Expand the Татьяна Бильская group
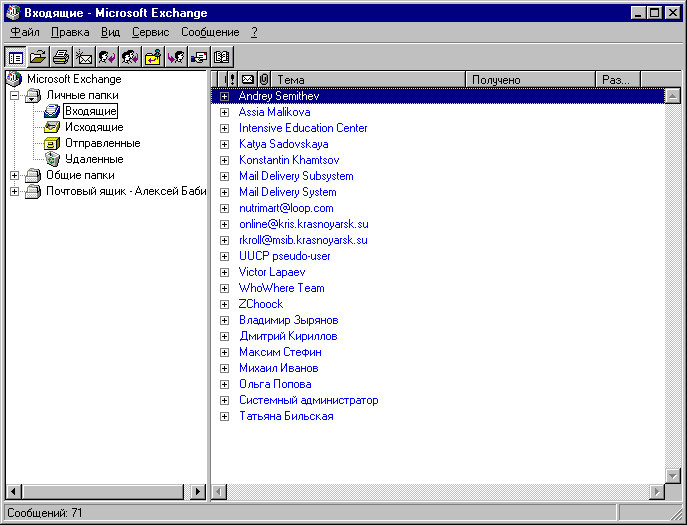This screenshot has height=525, width=687. point(224,416)
